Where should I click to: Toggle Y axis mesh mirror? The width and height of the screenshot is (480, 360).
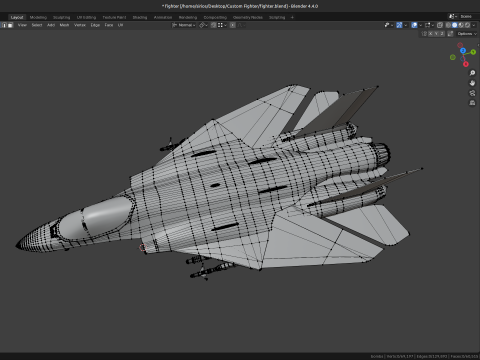pyautogui.click(x=436, y=34)
